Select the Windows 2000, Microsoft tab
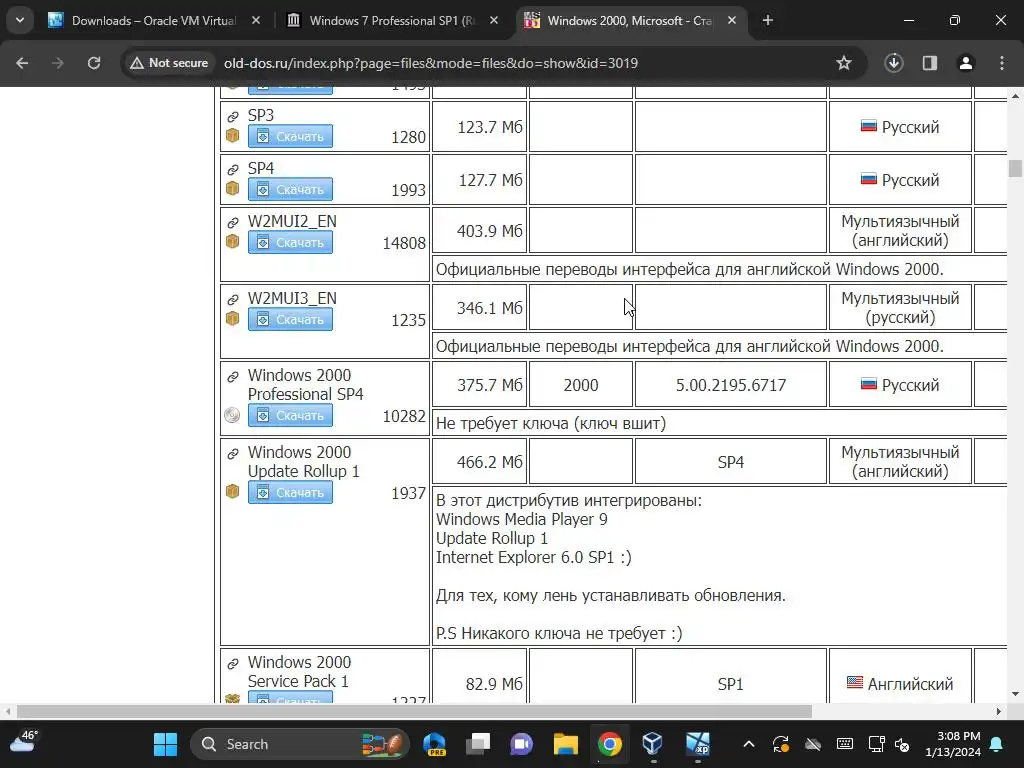The image size is (1024, 768). pyautogui.click(x=629, y=20)
